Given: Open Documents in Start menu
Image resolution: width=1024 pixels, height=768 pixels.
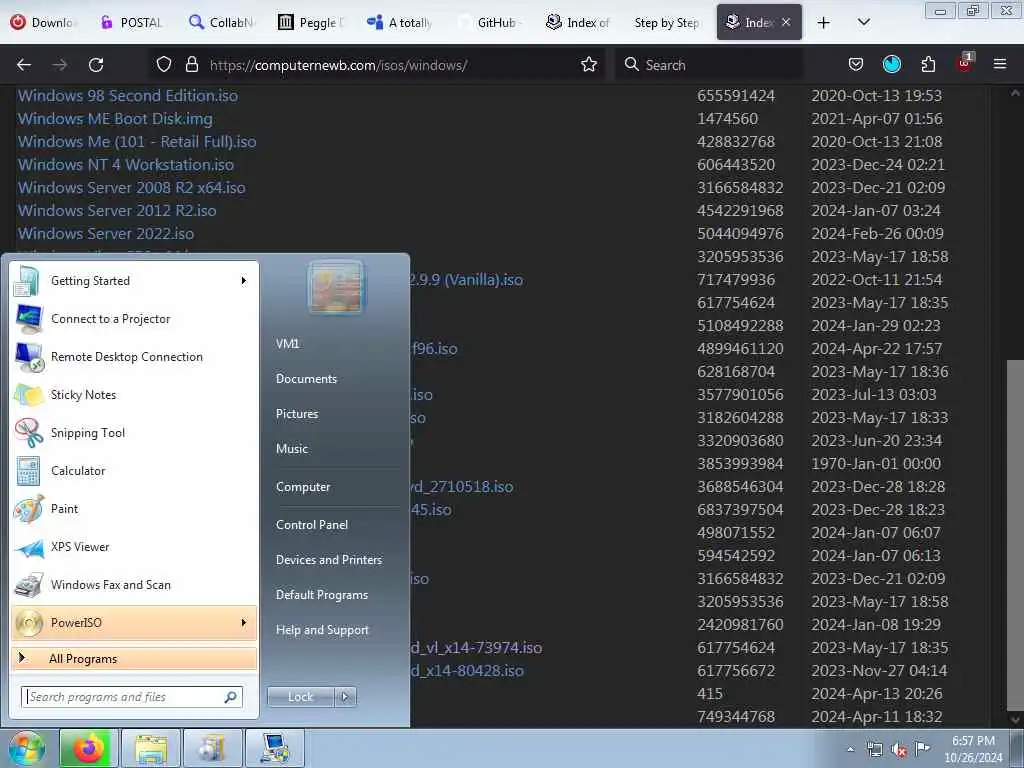Looking at the screenshot, I should (306, 379).
